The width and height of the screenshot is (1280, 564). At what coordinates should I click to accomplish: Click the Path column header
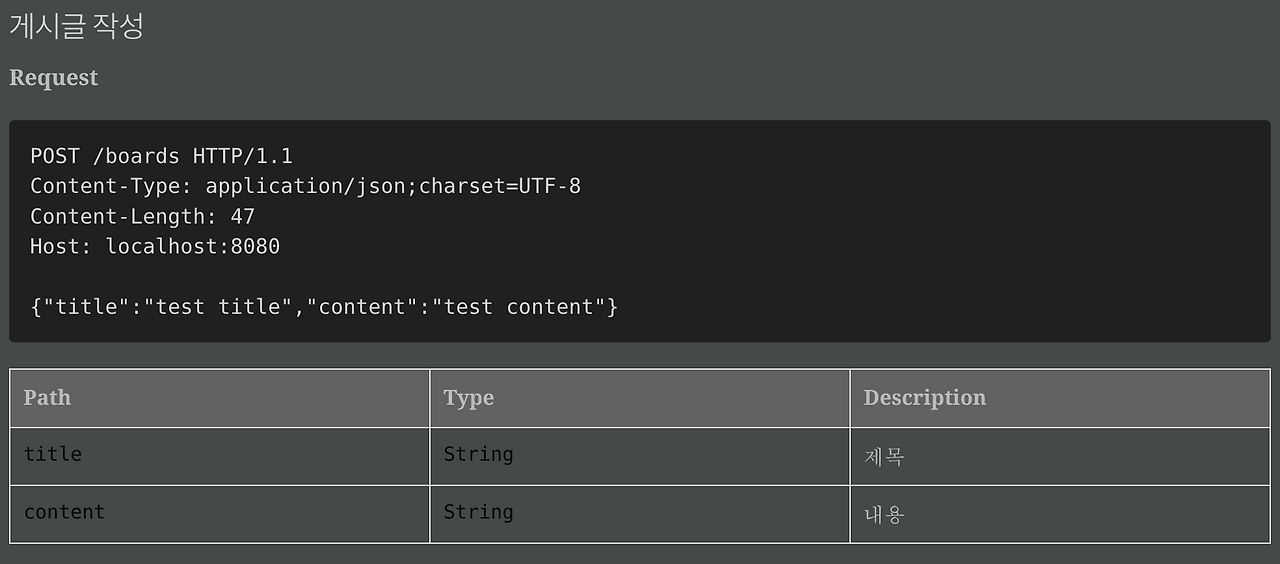[47, 398]
